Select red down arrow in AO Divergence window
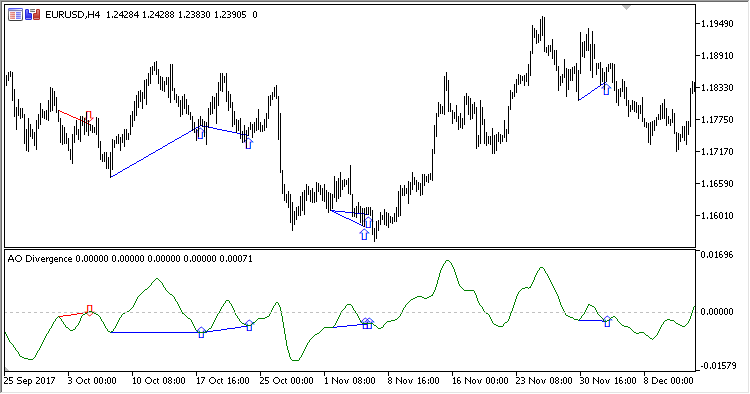The width and height of the screenshot is (750, 394). (89, 310)
